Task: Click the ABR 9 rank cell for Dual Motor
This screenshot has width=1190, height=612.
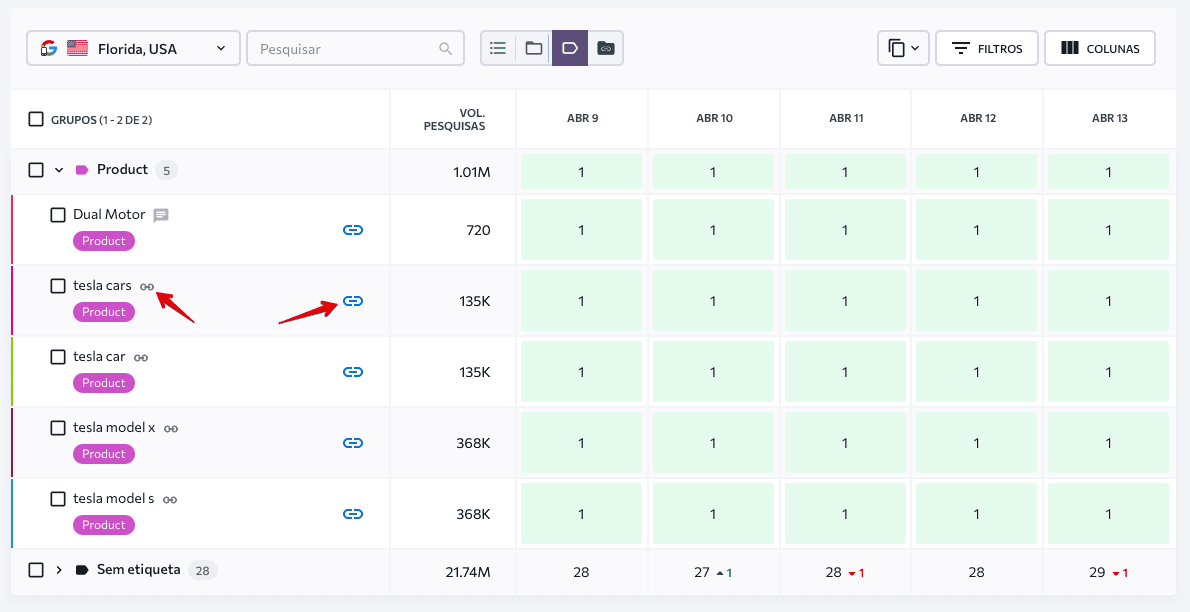Action: click(581, 230)
